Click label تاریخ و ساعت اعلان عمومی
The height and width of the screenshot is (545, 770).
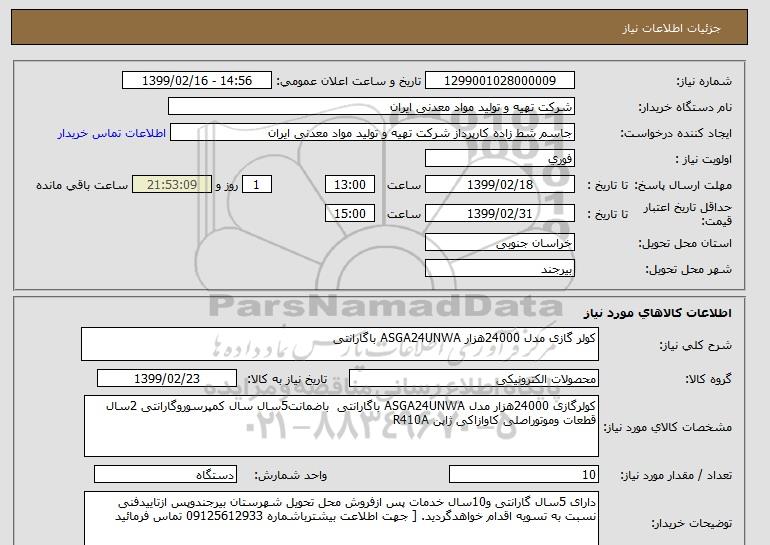[349, 82]
